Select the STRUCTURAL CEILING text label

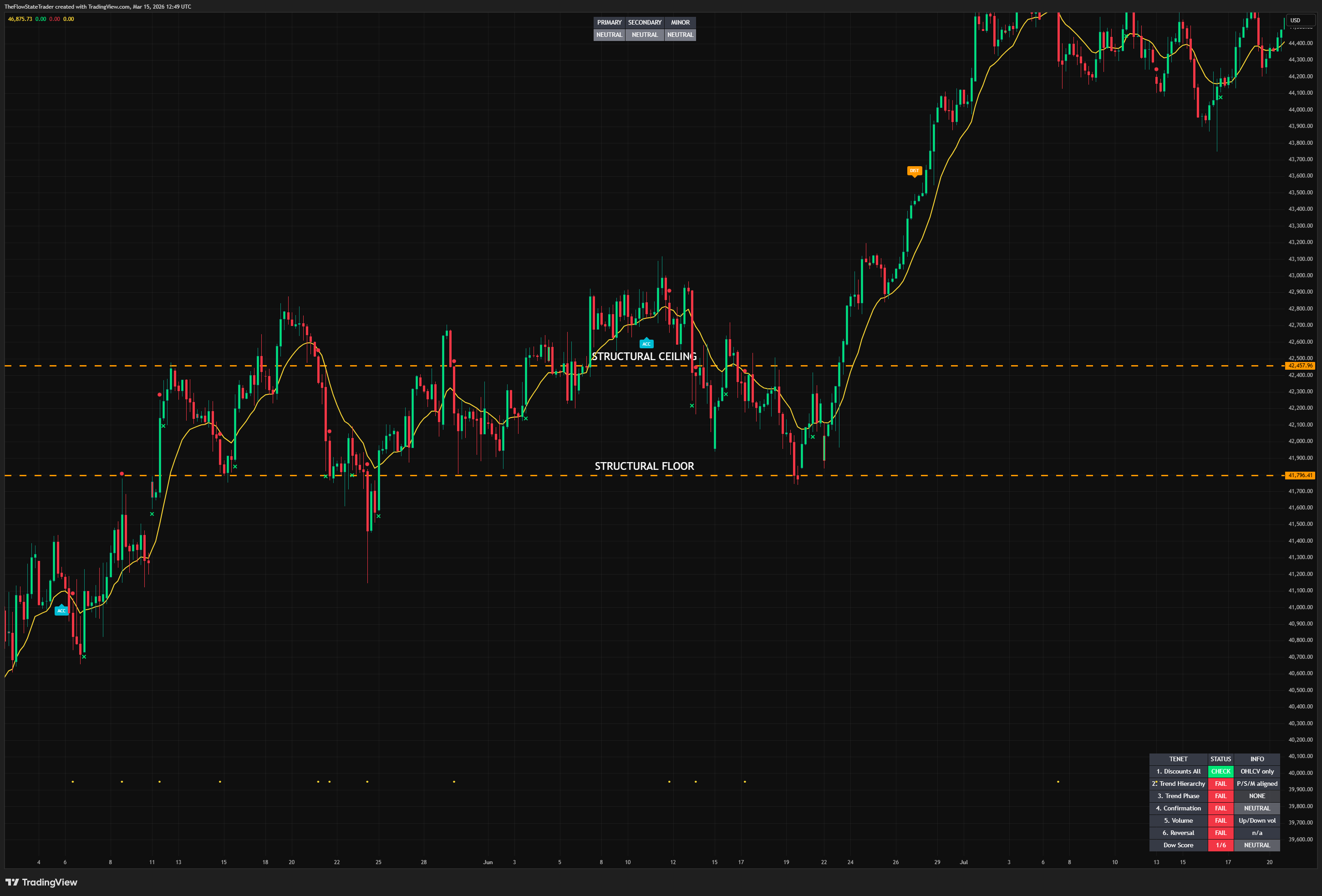click(x=644, y=356)
